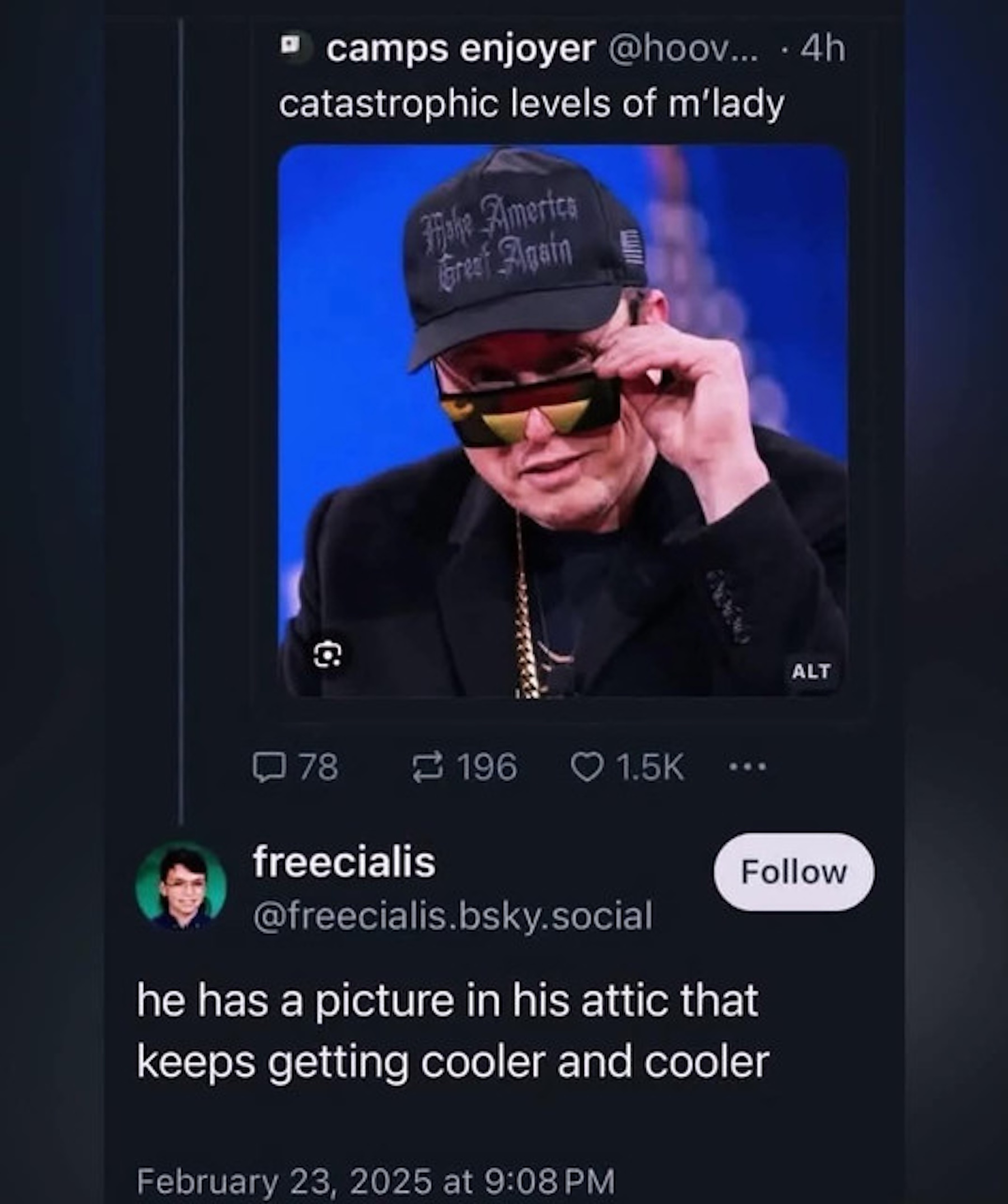Viewport: 1008px width, 1204px height.
Task: Click the image search lens icon on photo
Action: click(328, 654)
